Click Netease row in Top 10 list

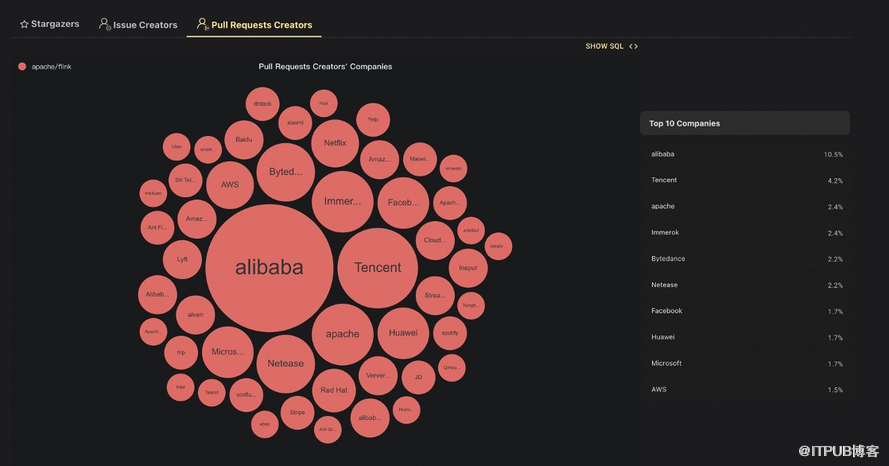coord(745,285)
